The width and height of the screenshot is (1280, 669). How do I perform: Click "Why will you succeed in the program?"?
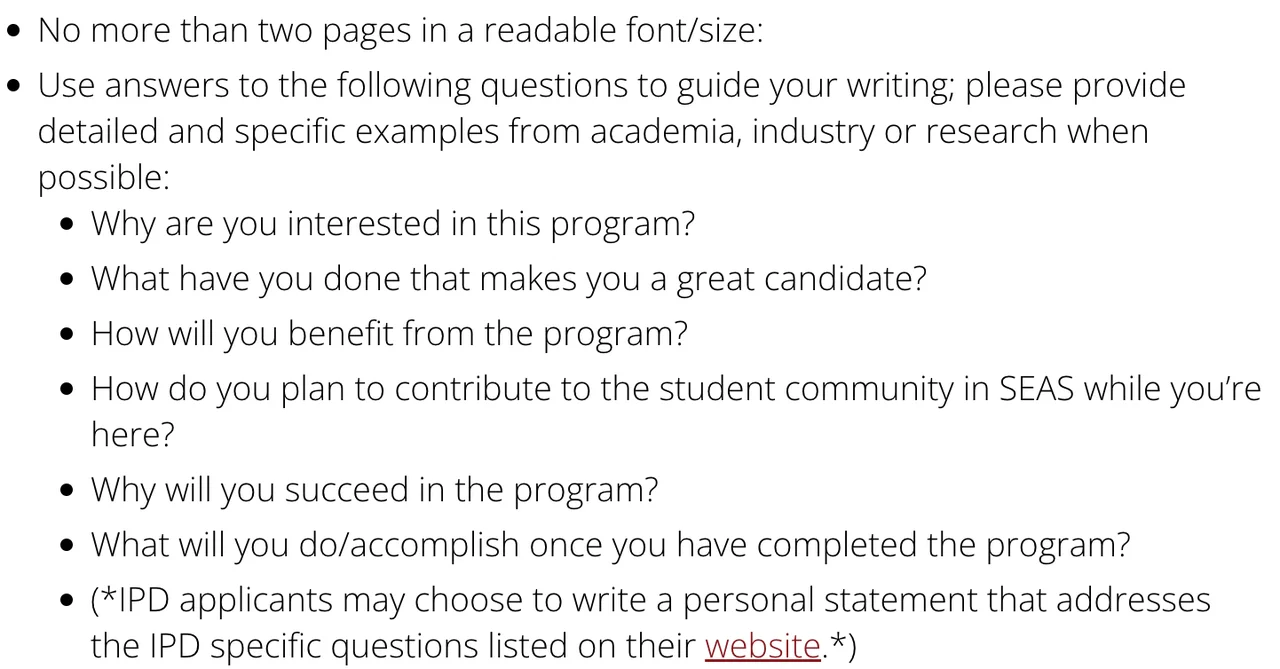tap(374, 490)
